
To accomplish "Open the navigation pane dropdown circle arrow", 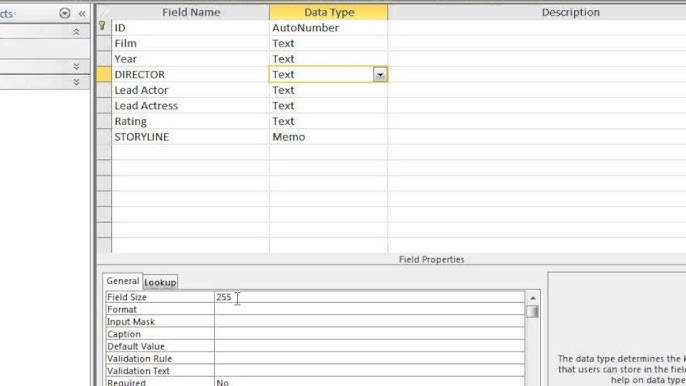I will click(65, 13).
